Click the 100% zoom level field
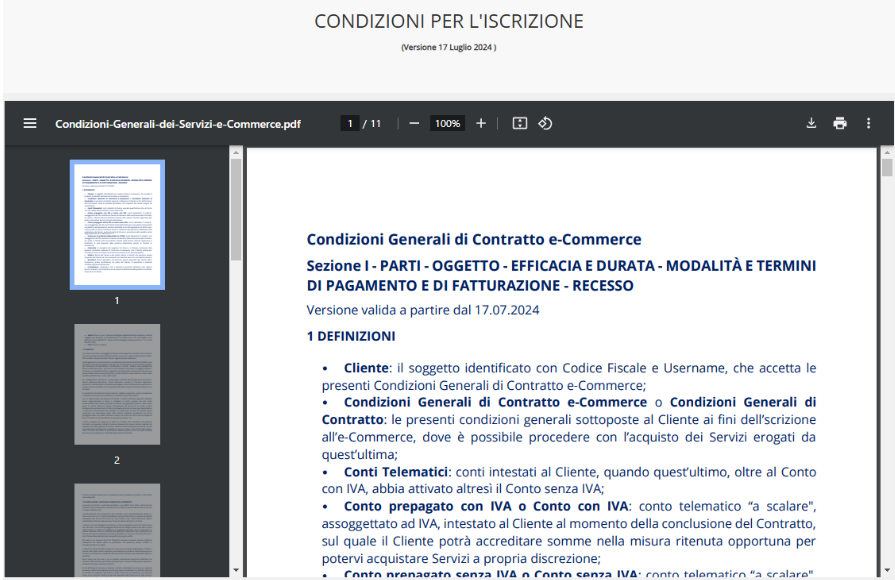 pos(447,123)
